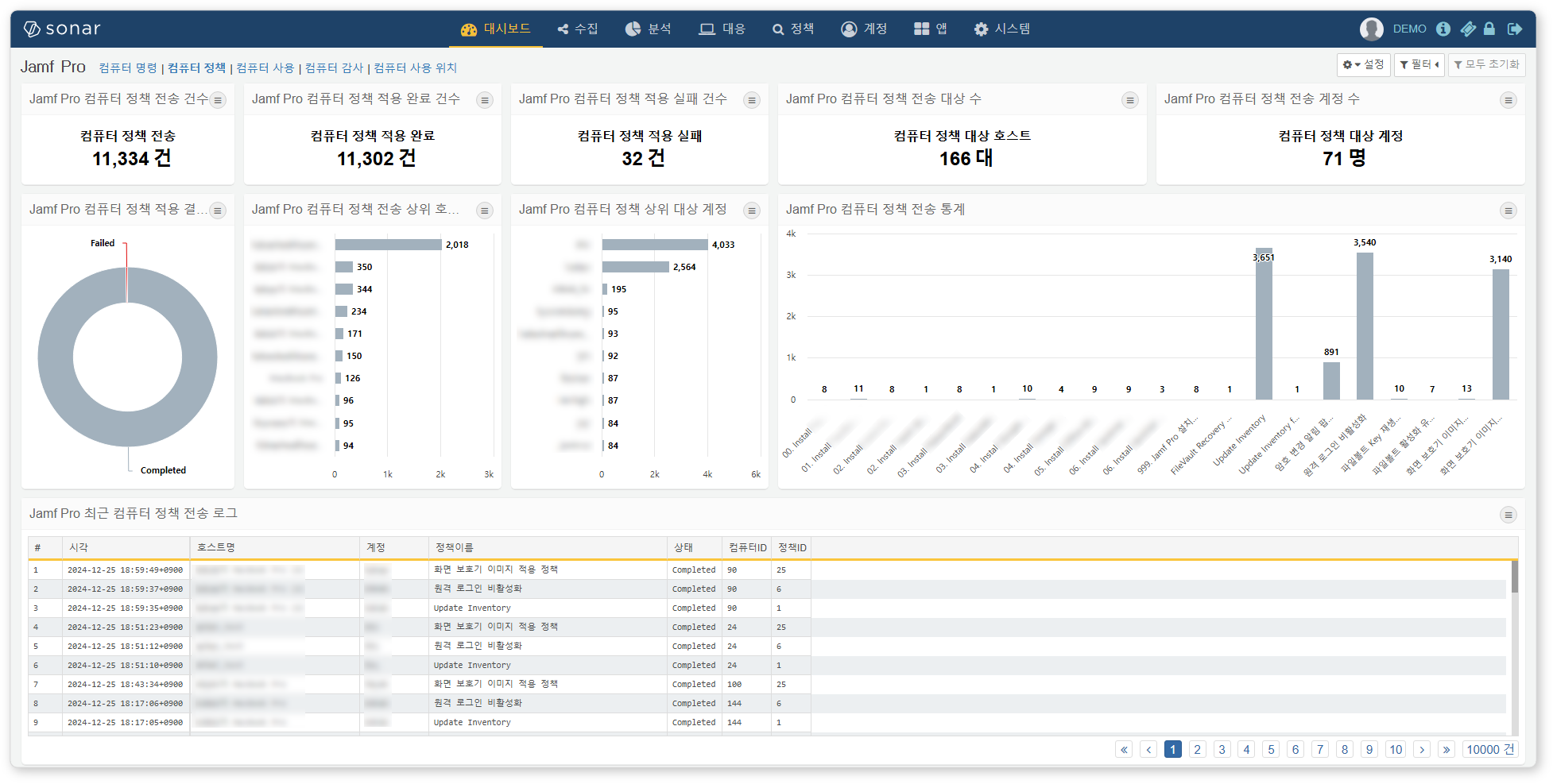The image size is (1553, 784).
Task: Open menu of 정책 전송 대상 수 widget
Action: (1129, 100)
